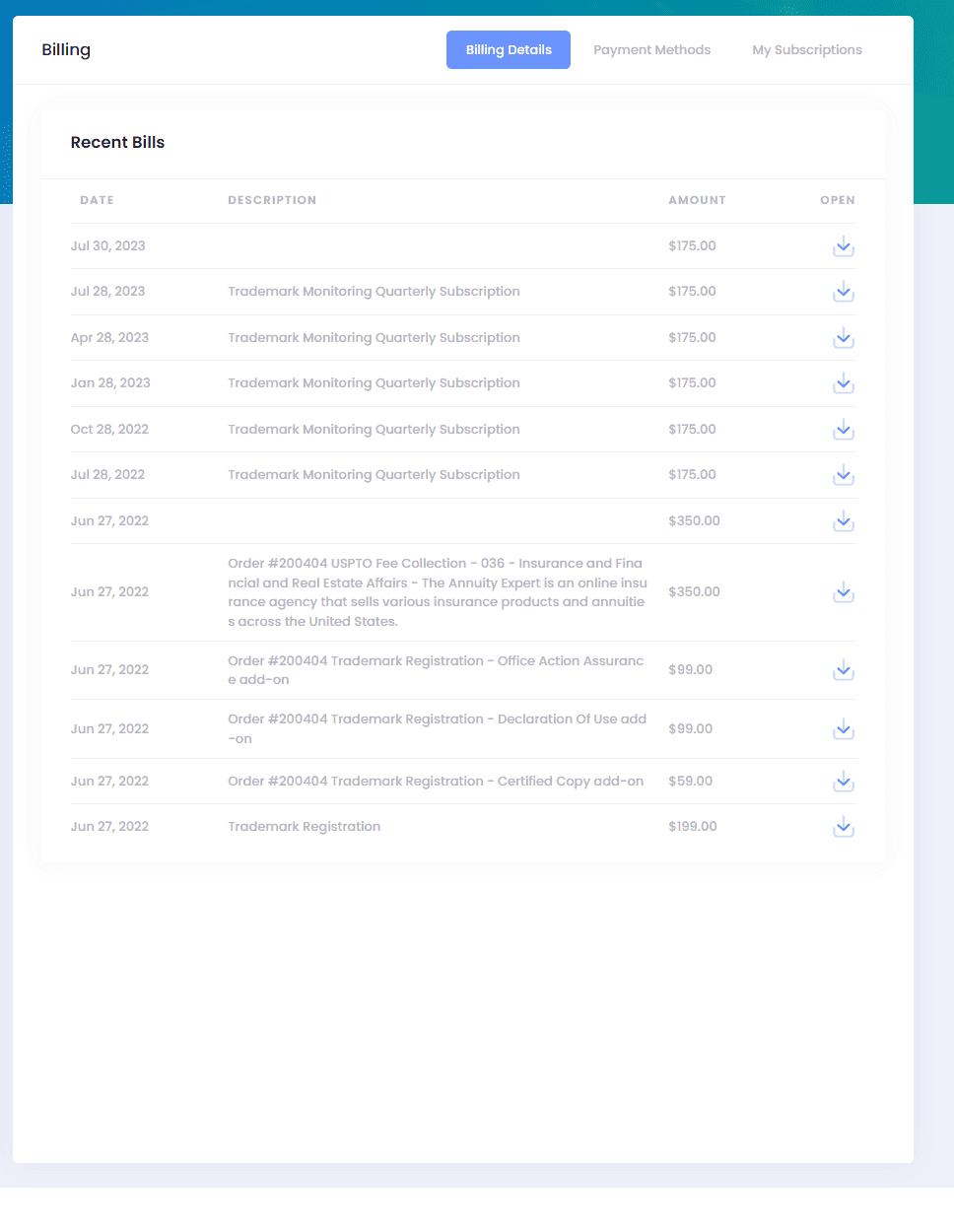Click the Description column header
This screenshot has height=1232, width=954.
click(272, 200)
